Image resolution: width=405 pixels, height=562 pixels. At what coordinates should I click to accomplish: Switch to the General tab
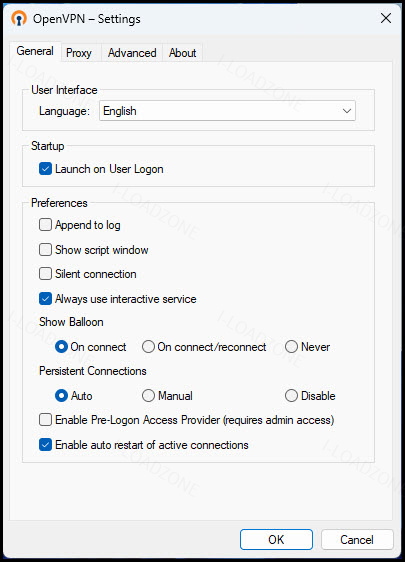tap(35, 51)
